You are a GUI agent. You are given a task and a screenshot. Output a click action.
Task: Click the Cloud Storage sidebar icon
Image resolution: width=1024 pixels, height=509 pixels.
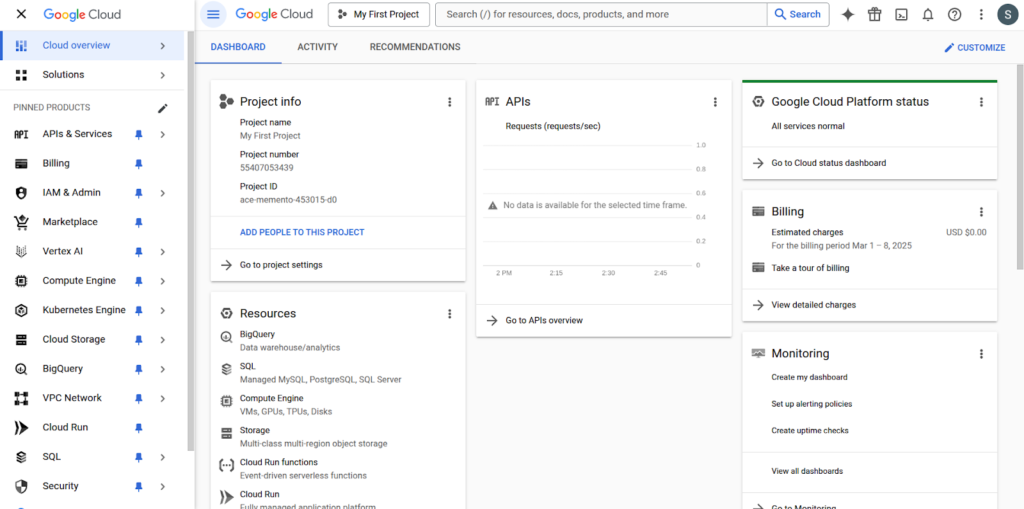[x=22, y=340]
